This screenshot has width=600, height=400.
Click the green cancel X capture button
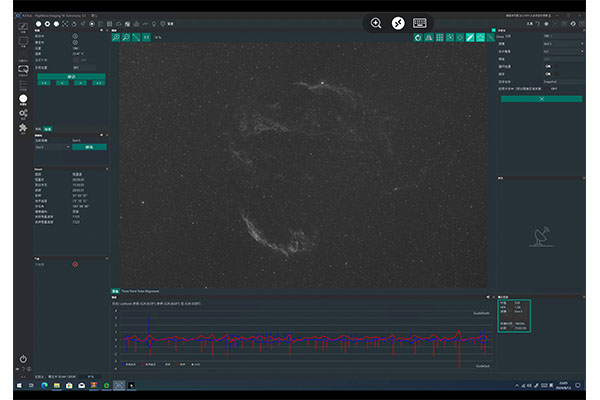541,99
